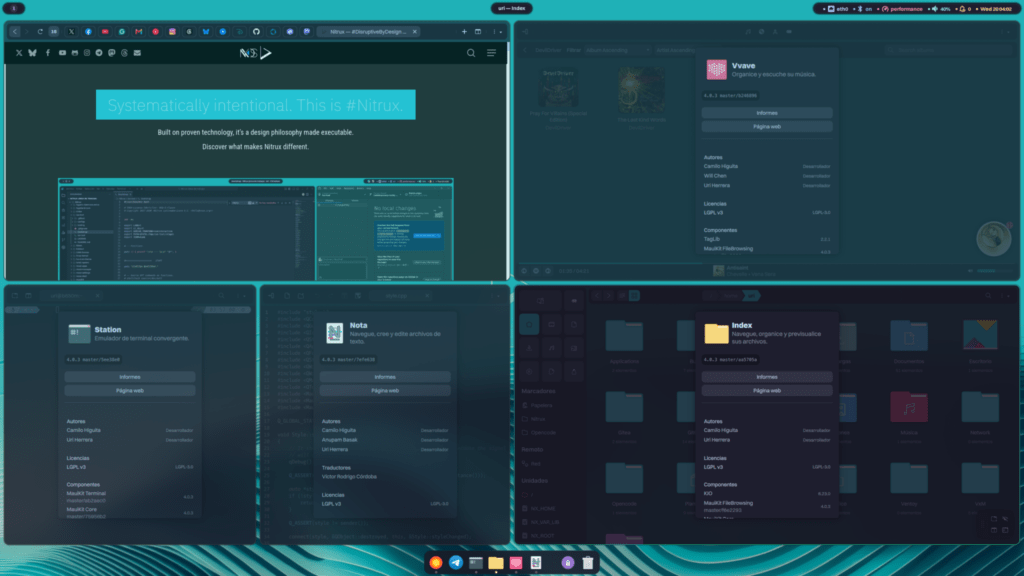1024x576 pixels.
Task: Open Nota editor from the dock
Action: click(536, 563)
